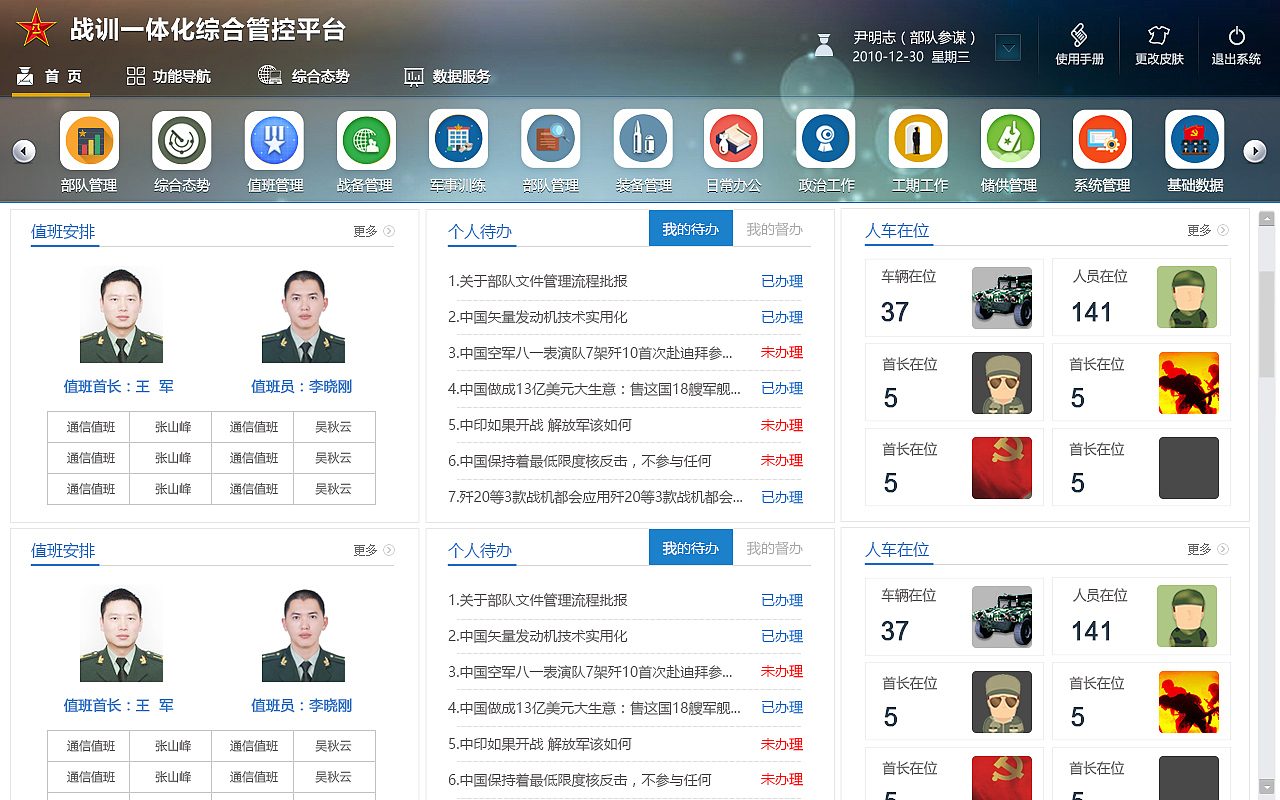Open the 数据服务 menu

pos(447,76)
